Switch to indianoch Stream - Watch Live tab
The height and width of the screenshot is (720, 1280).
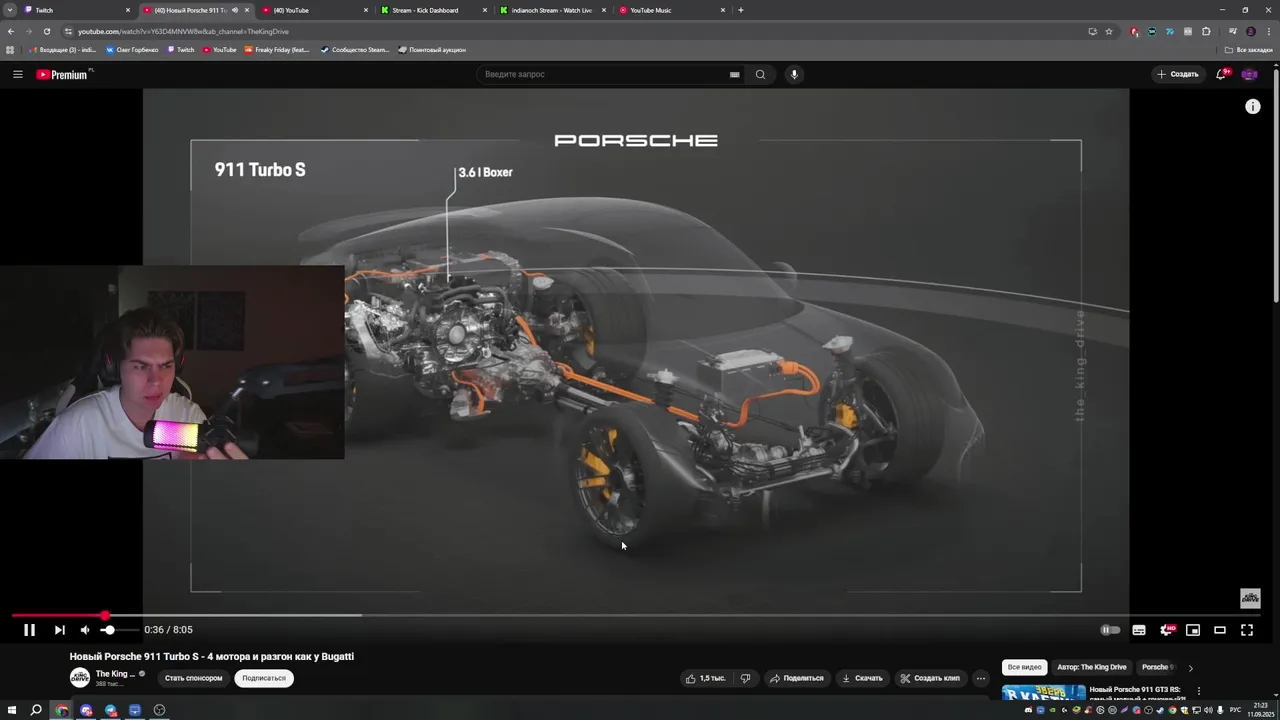coord(553,10)
